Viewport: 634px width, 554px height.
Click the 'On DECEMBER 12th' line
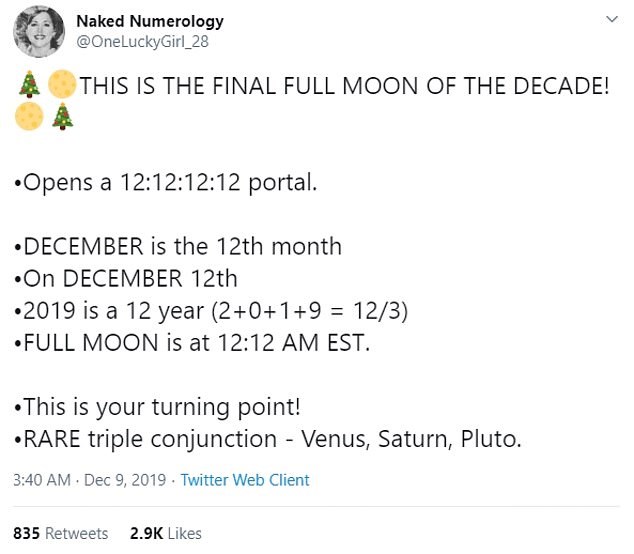coord(126,279)
